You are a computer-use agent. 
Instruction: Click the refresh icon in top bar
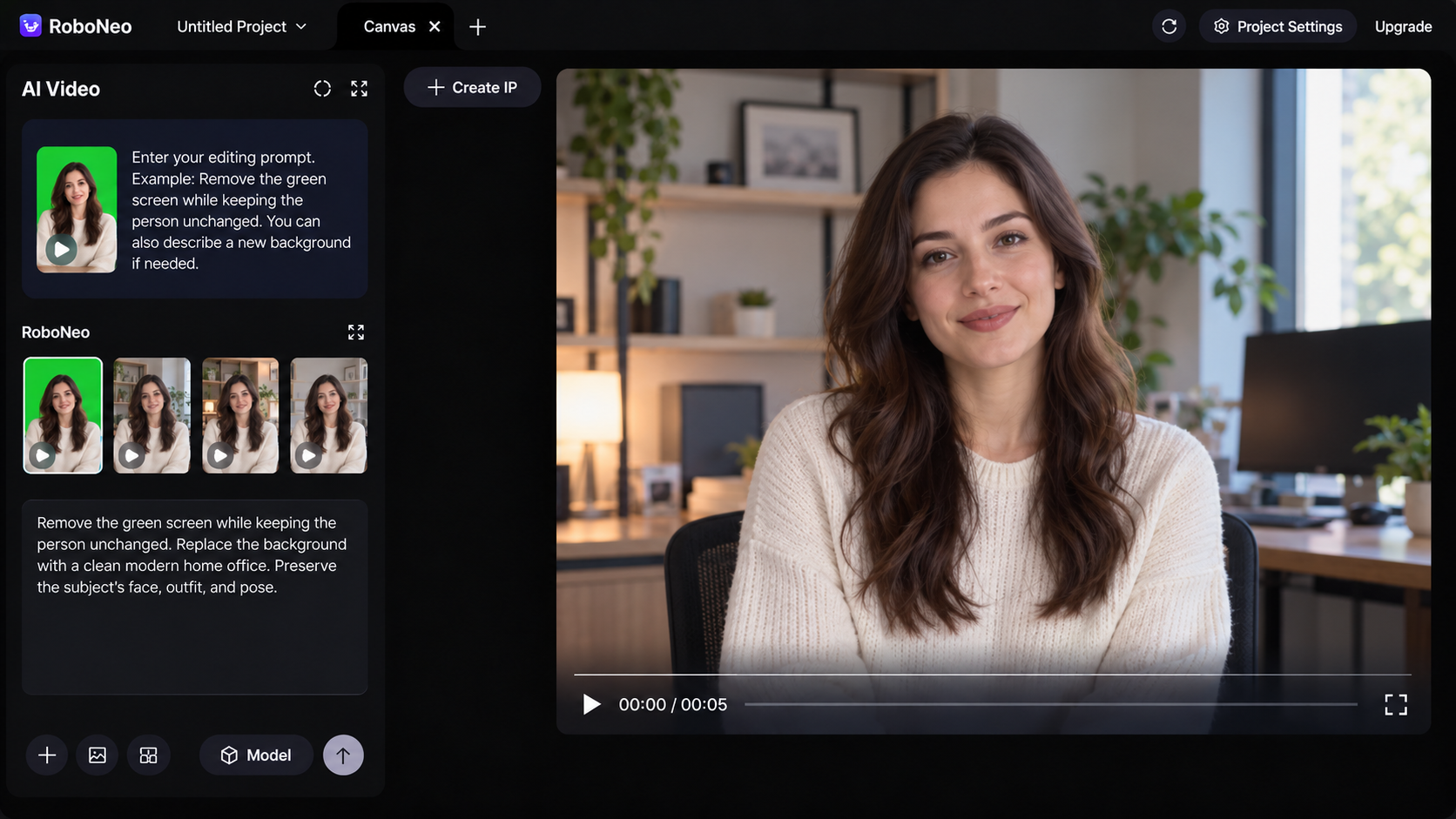pyautogui.click(x=1169, y=27)
